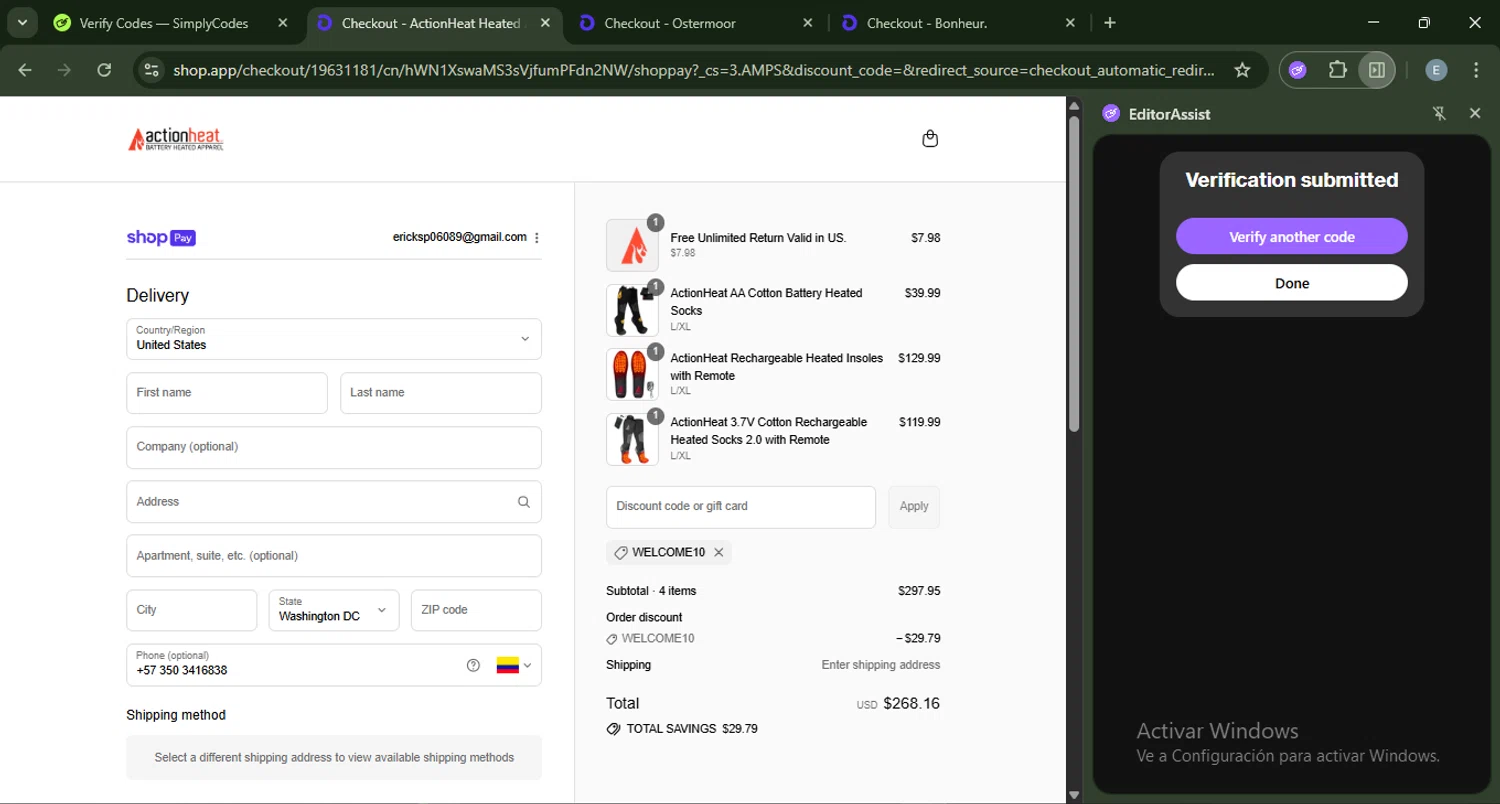Reload the page
Image resolution: width=1500 pixels, height=804 pixels.
click(104, 70)
